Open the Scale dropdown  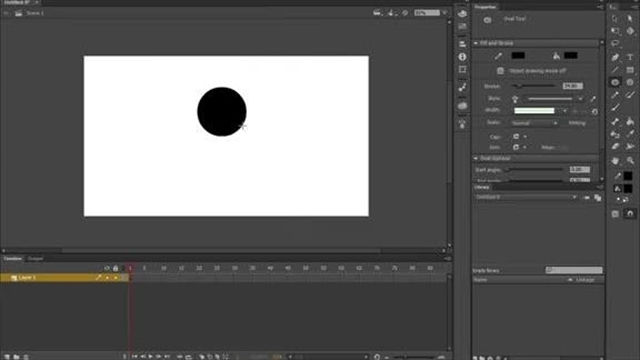pyautogui.click(x=534, y=123)
